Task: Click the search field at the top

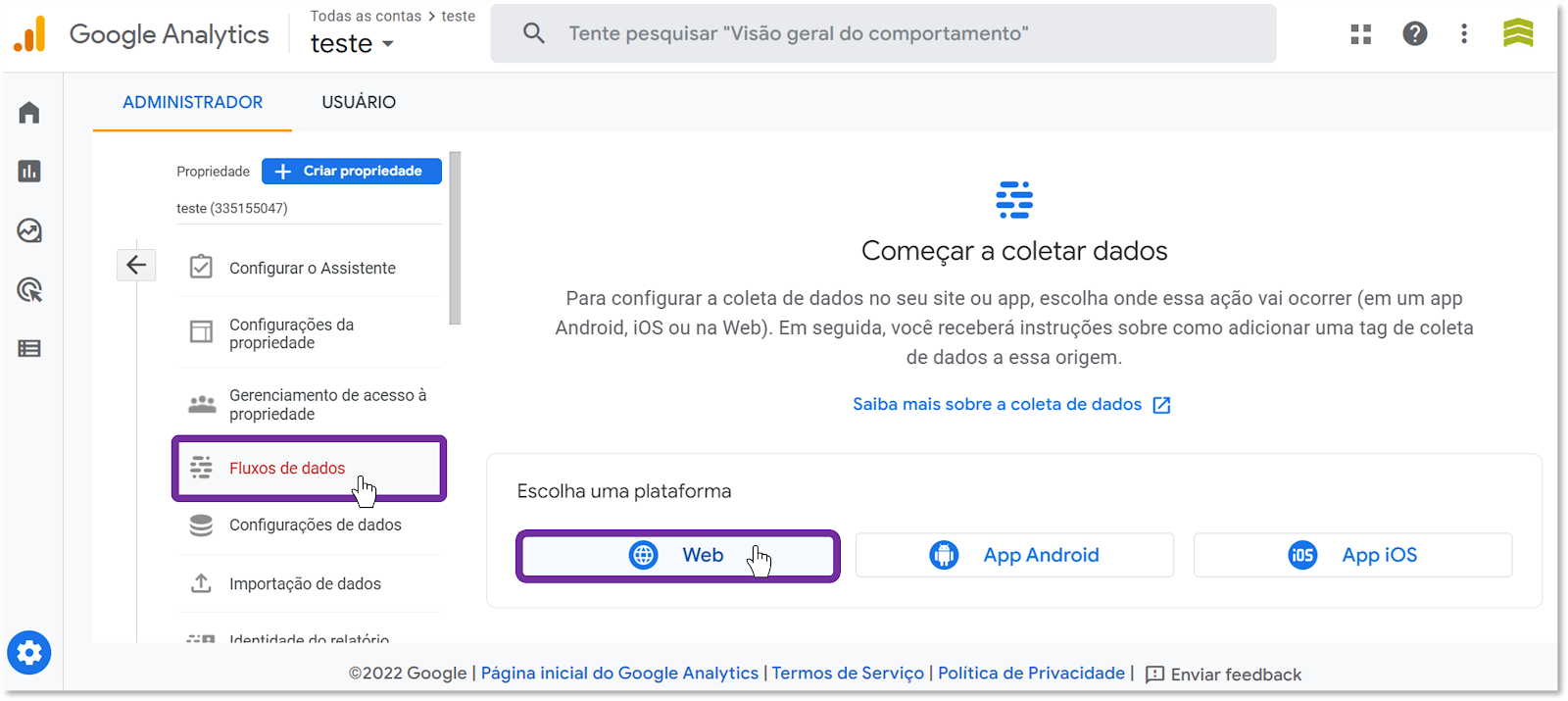Action: point(883,33)
